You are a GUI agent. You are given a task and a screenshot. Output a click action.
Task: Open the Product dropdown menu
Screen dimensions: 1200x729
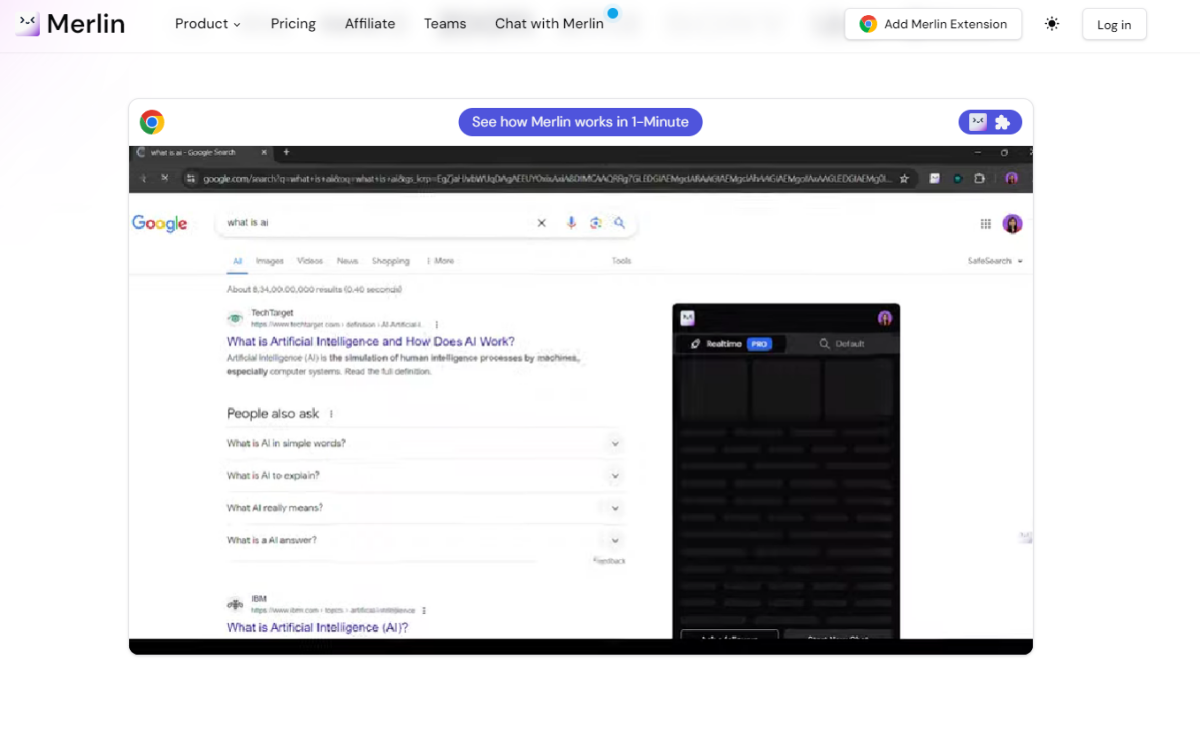208,24
